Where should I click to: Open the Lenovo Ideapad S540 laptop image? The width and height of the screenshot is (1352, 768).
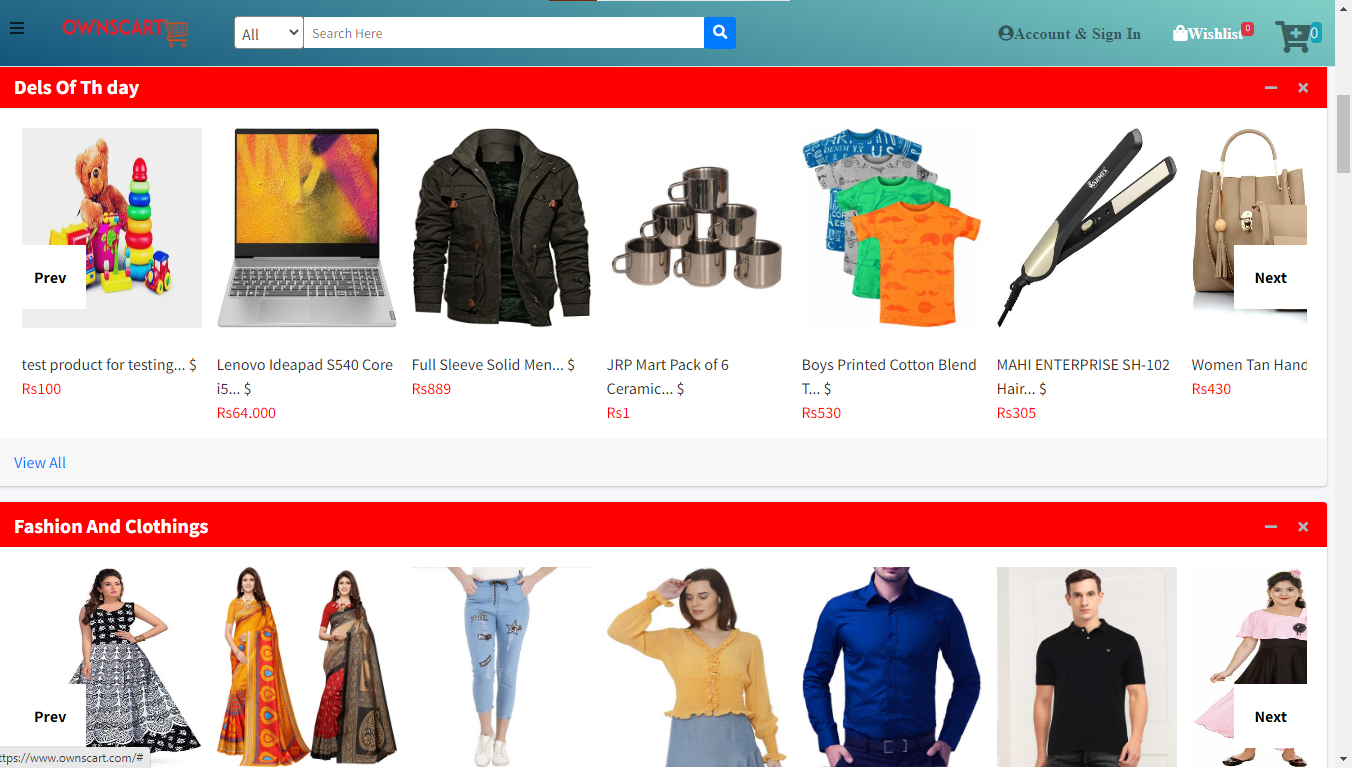click(x=306, y=228)
